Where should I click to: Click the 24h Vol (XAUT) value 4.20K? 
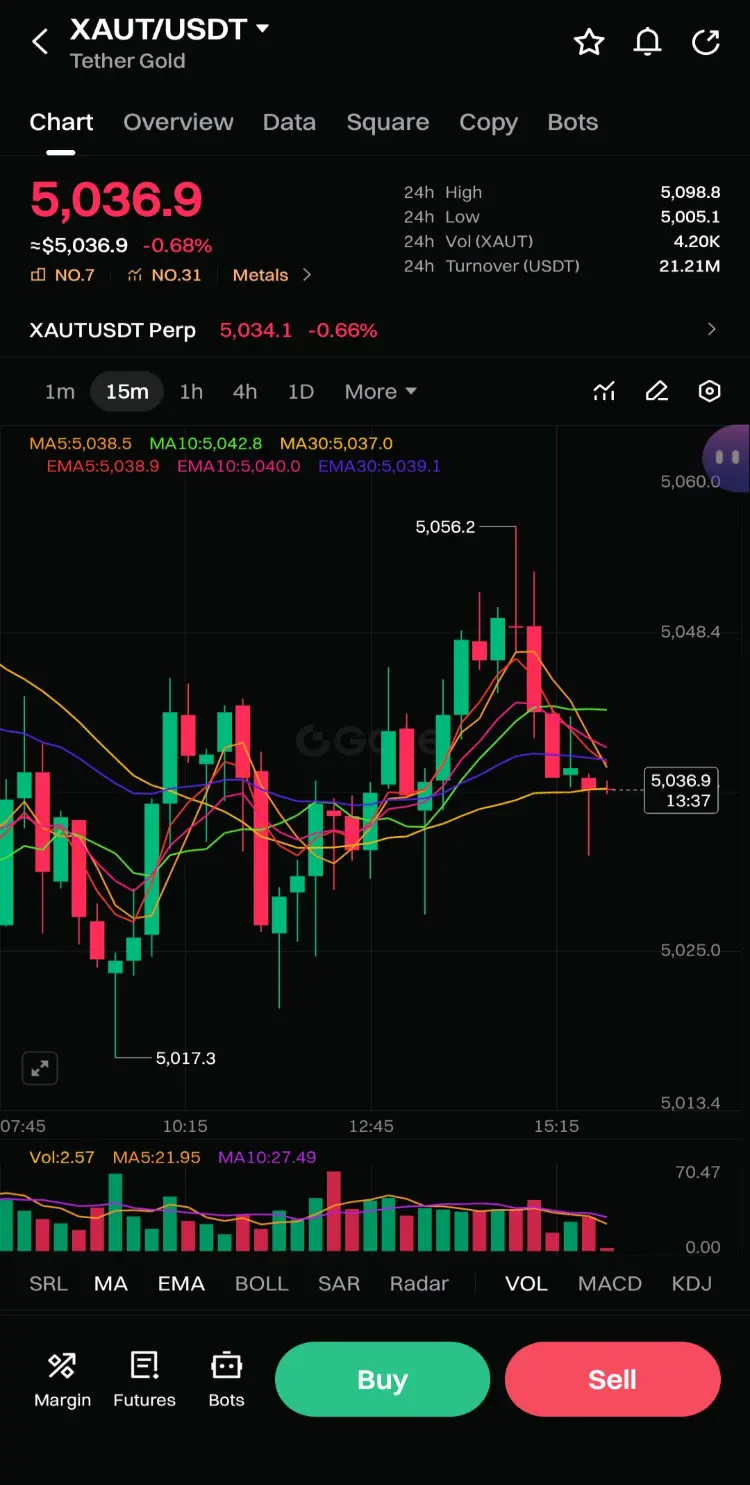pos(697,241)
